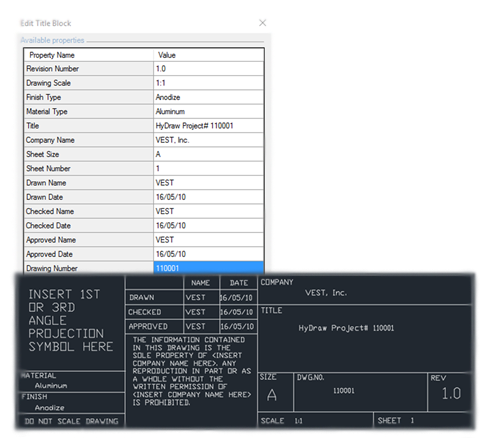Click the DRAWN row name VEST in title block
The width and height of the screenshot is (490, 438).
[x=195, y=297]
